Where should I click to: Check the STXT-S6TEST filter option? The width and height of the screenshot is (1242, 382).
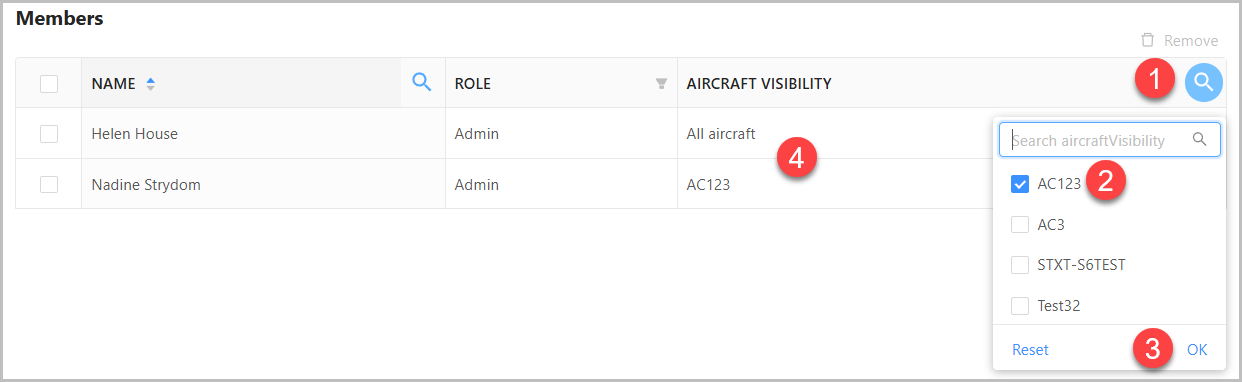tap(1020, 265)
